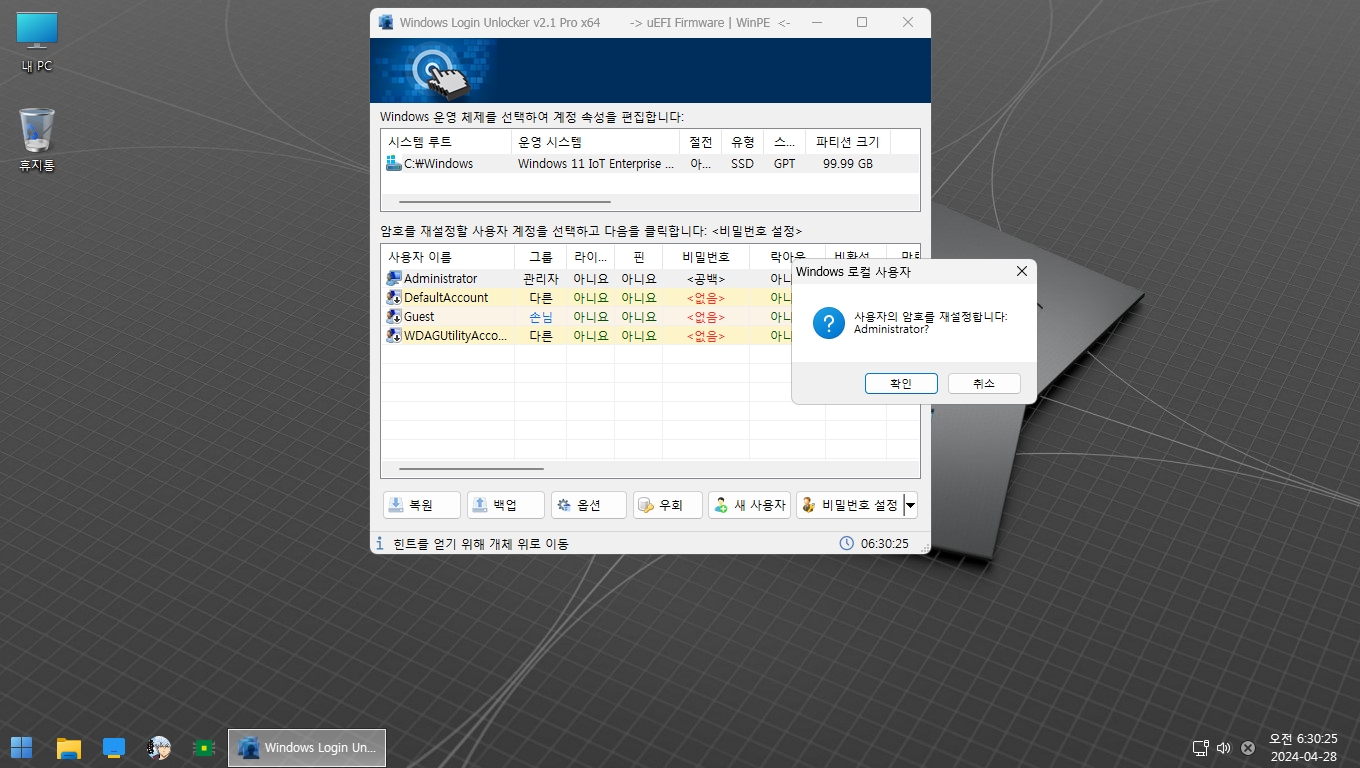Click the app icon in title bar
This screenshot has height=768, width=1360.
(386, 22)
